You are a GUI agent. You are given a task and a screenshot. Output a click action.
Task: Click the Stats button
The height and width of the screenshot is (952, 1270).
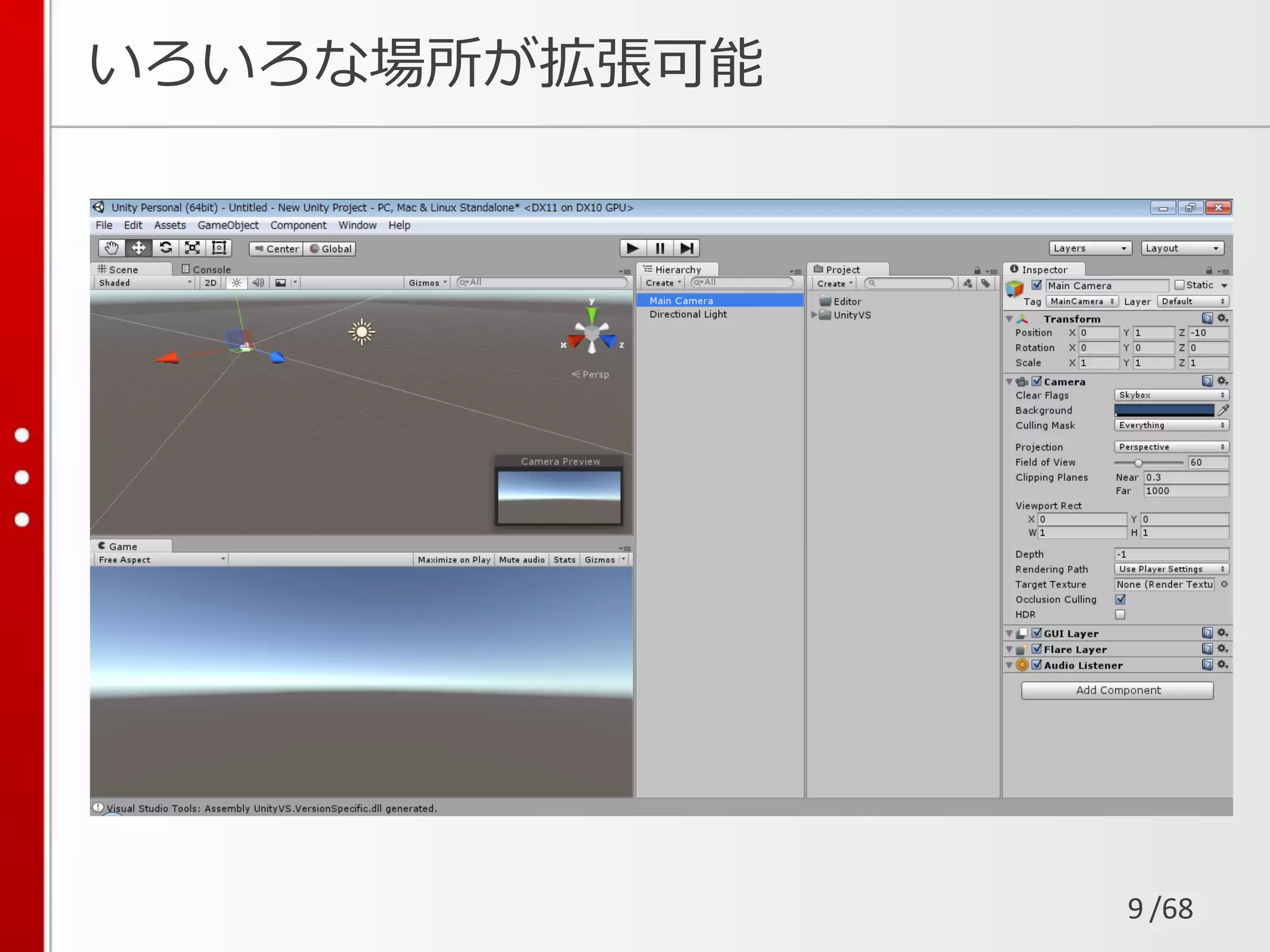564,560
